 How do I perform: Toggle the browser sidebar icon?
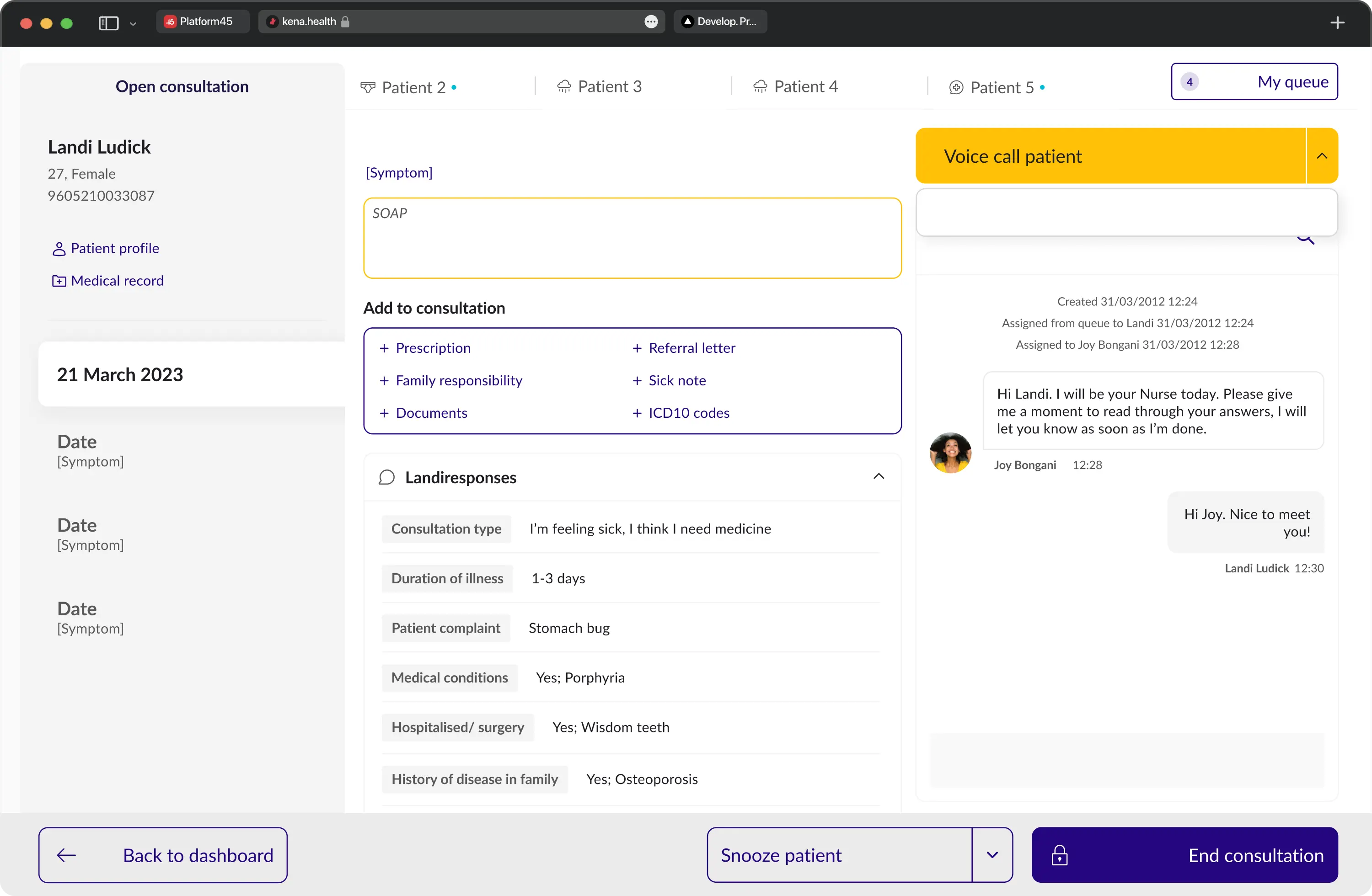pos(108,22)
